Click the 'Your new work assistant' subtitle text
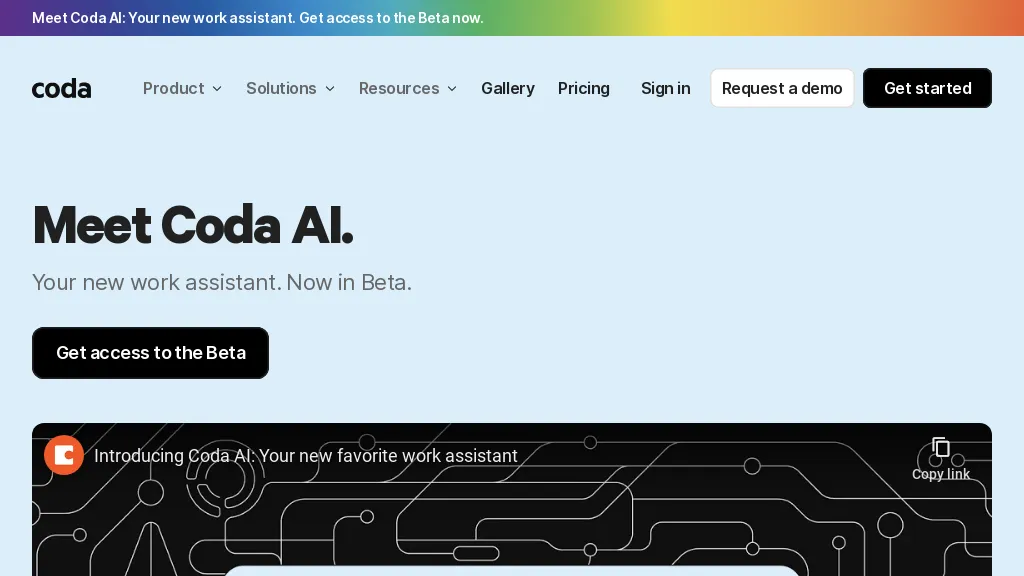 coord(221,282)
